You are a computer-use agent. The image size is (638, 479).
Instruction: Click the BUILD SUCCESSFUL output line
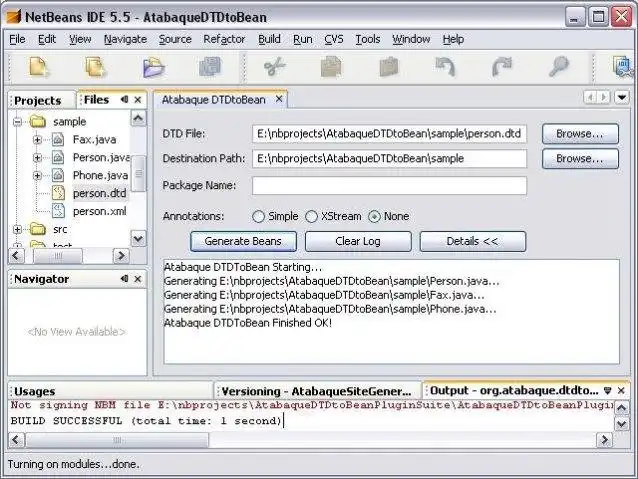[x=146, y=421]
